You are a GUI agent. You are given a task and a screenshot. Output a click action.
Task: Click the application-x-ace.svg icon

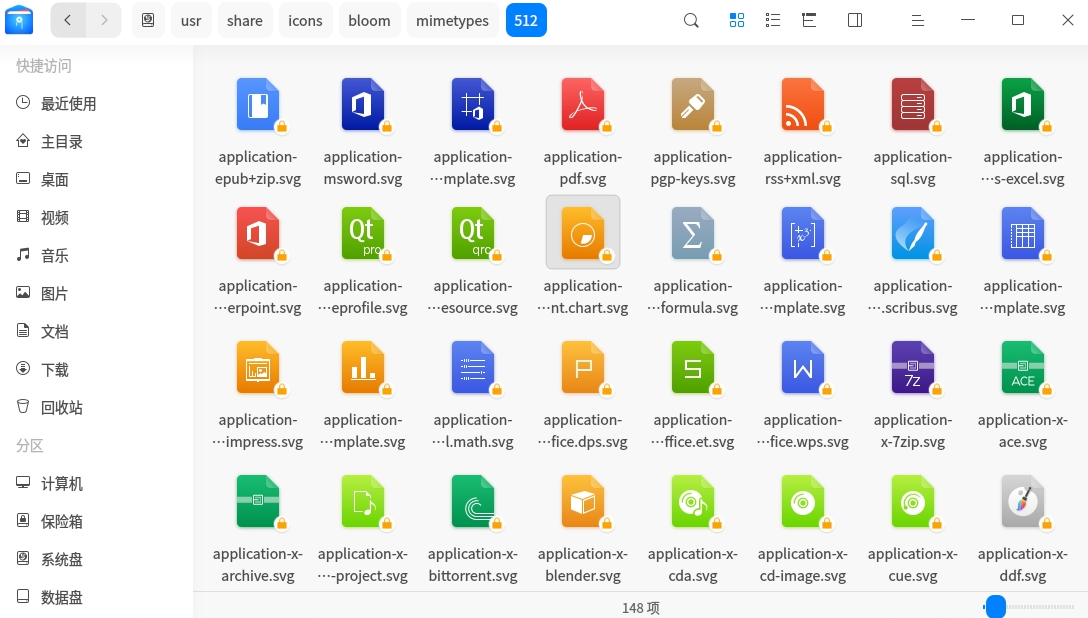click(1023, 367)
